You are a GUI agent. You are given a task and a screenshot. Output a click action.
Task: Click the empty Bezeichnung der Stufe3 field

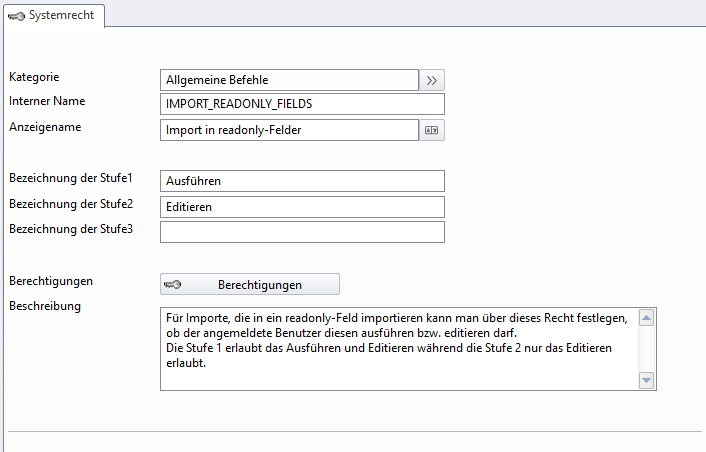302,232
